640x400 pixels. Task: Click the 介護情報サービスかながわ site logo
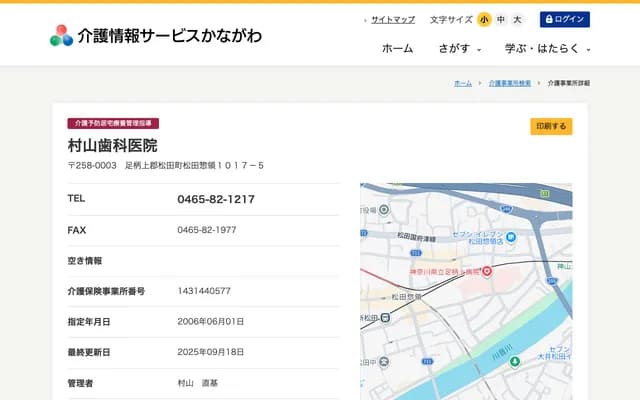coord(156,36)
